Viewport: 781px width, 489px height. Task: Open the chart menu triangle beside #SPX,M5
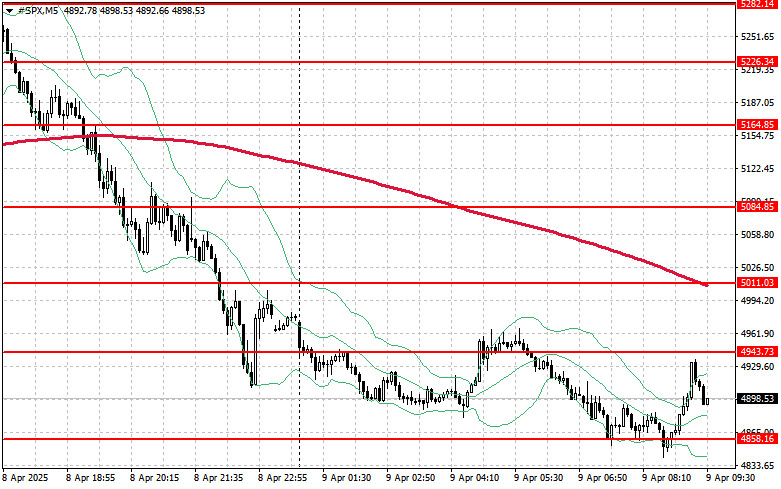(9, 11)
